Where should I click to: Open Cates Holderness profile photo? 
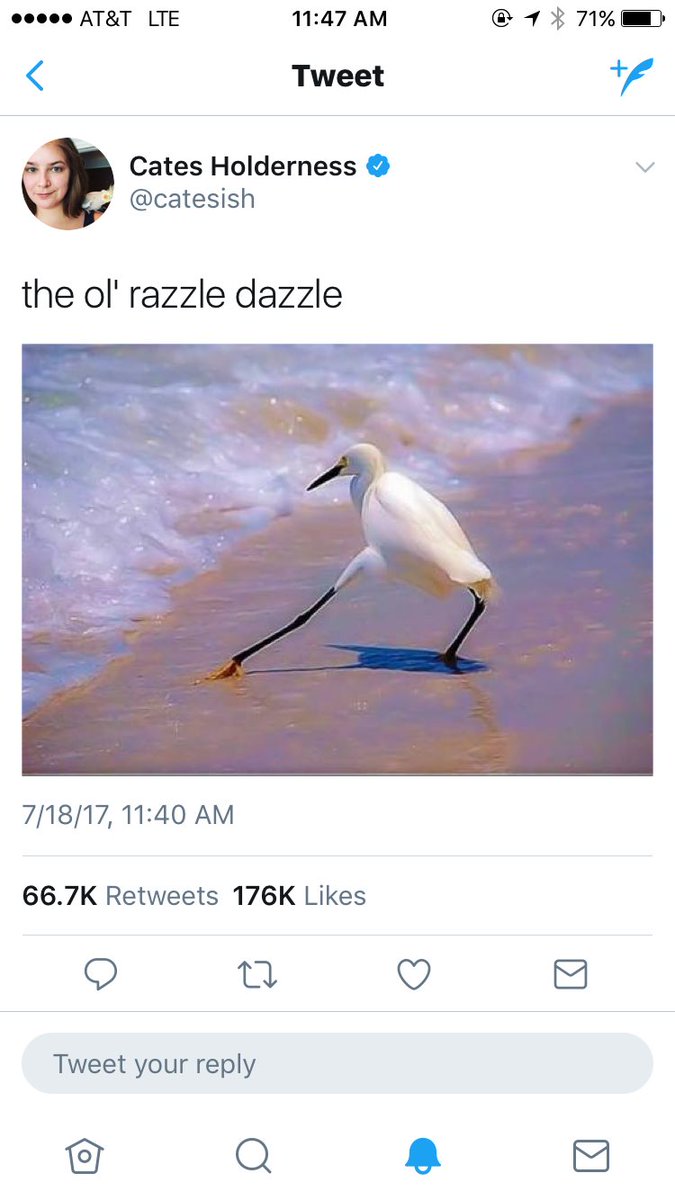[68, 183]
